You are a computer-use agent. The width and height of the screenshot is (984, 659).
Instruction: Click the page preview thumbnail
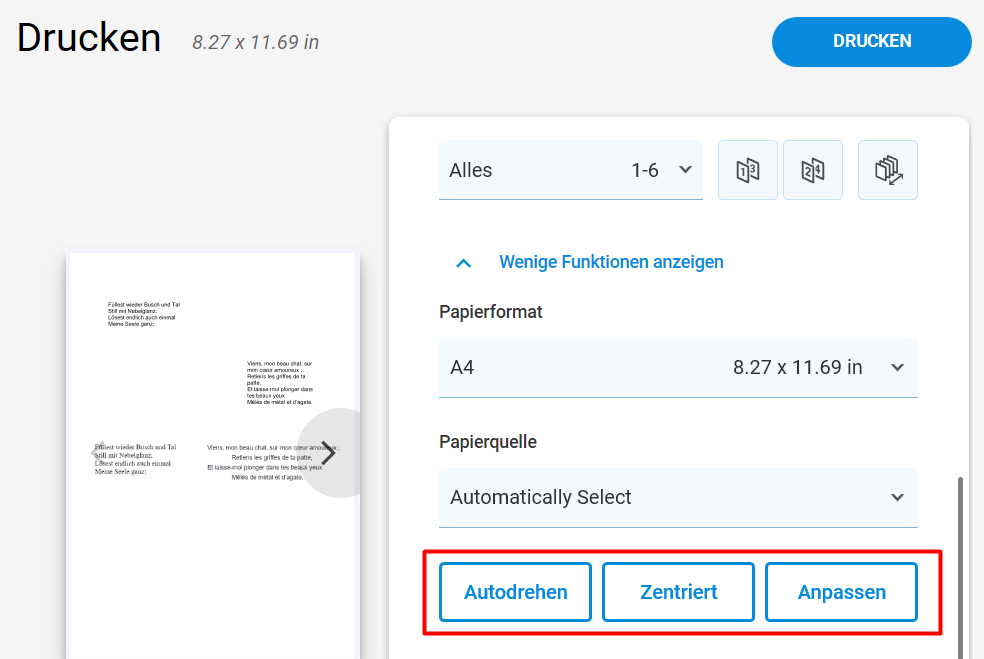pos(213,455)
